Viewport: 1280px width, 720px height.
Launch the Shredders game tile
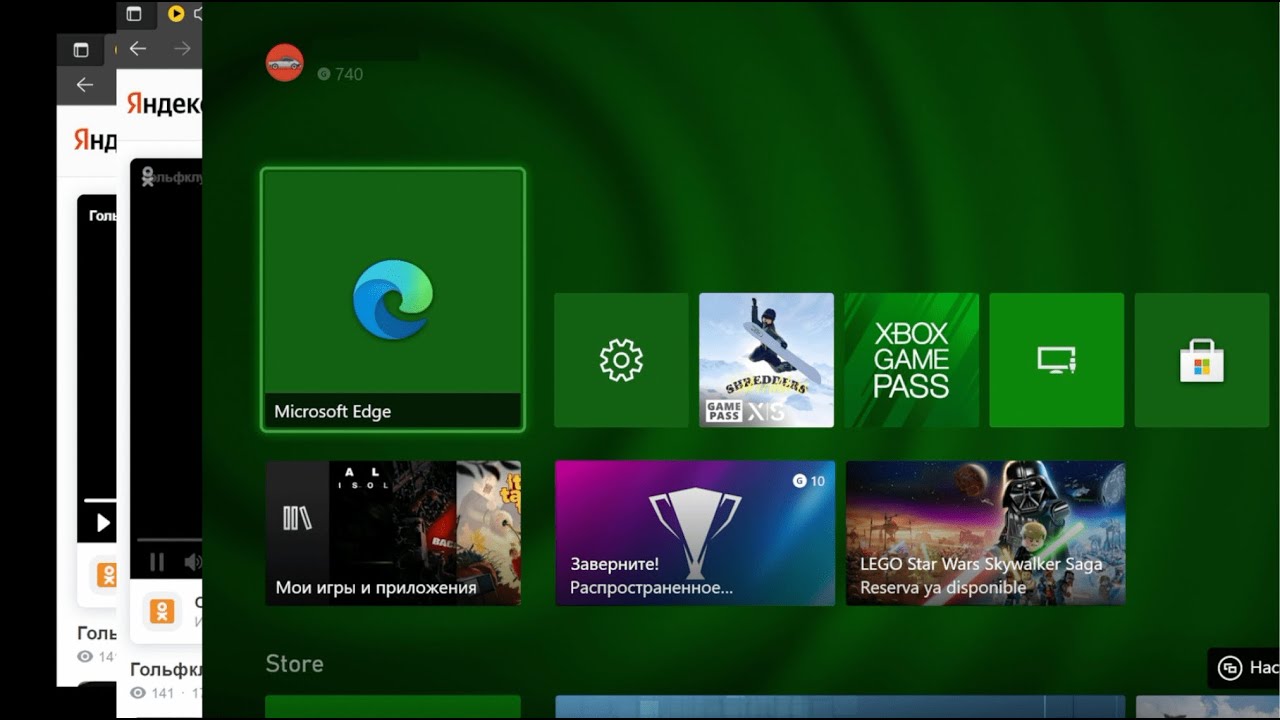(x=766, y=360)
